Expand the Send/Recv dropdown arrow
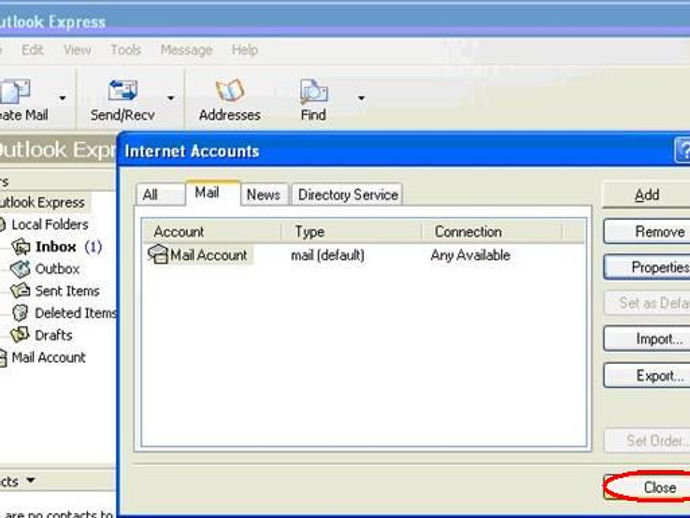 (x=171, y=98)
